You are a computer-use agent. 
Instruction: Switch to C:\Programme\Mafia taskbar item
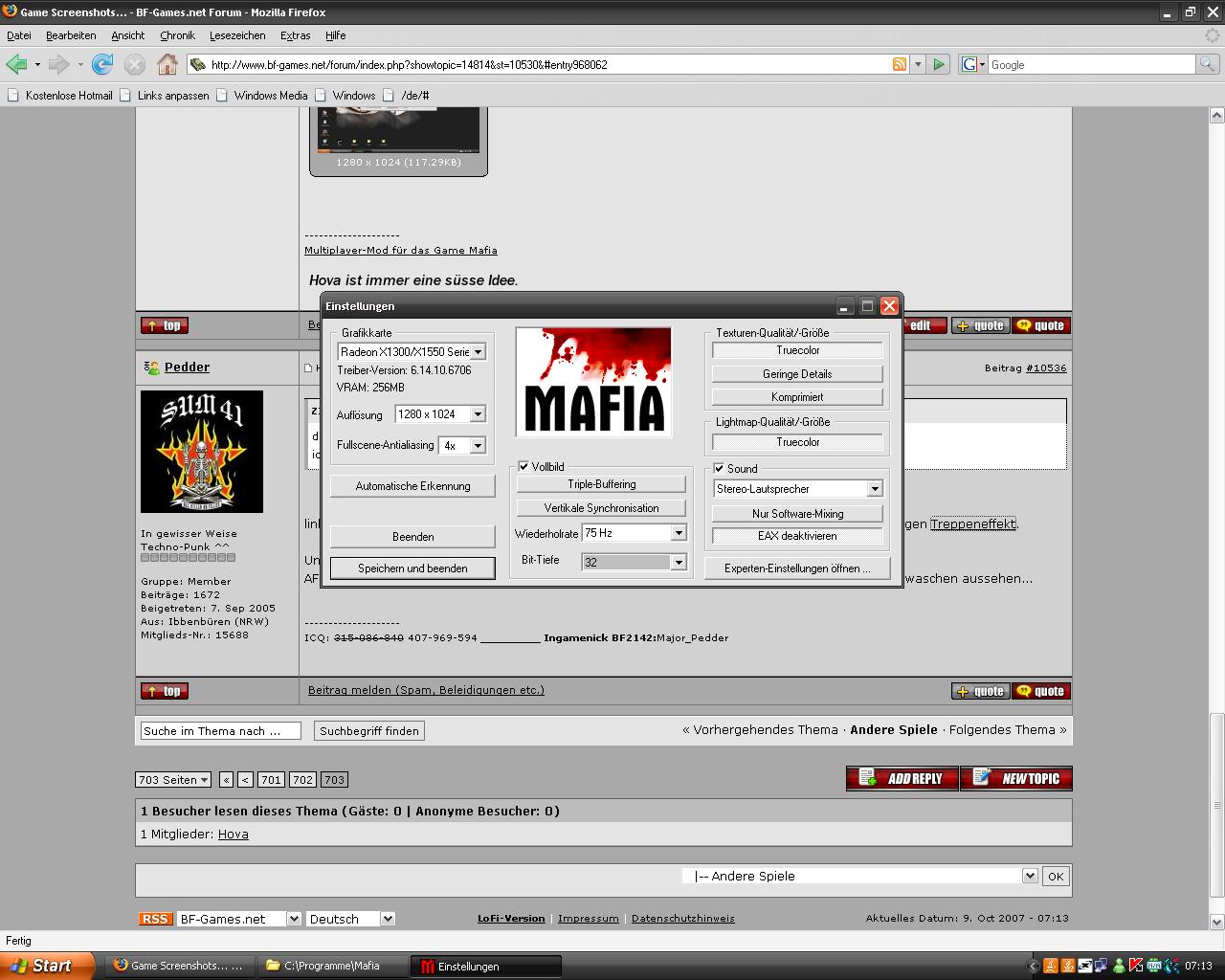pyautogui.click(x=332, y=966)
